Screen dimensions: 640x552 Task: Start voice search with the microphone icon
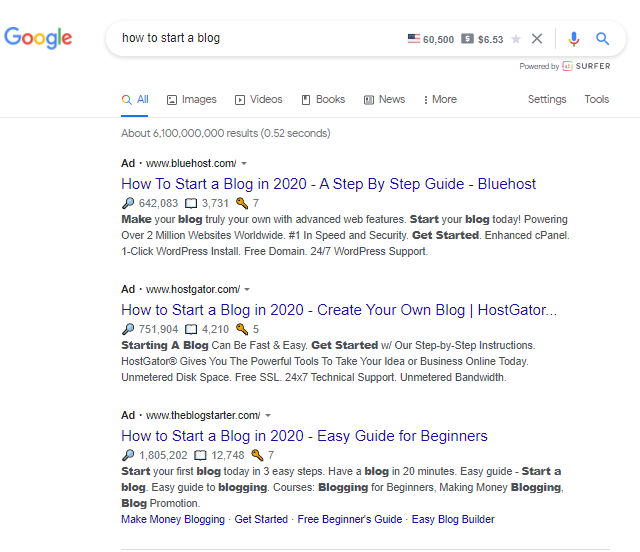[573, 39]
